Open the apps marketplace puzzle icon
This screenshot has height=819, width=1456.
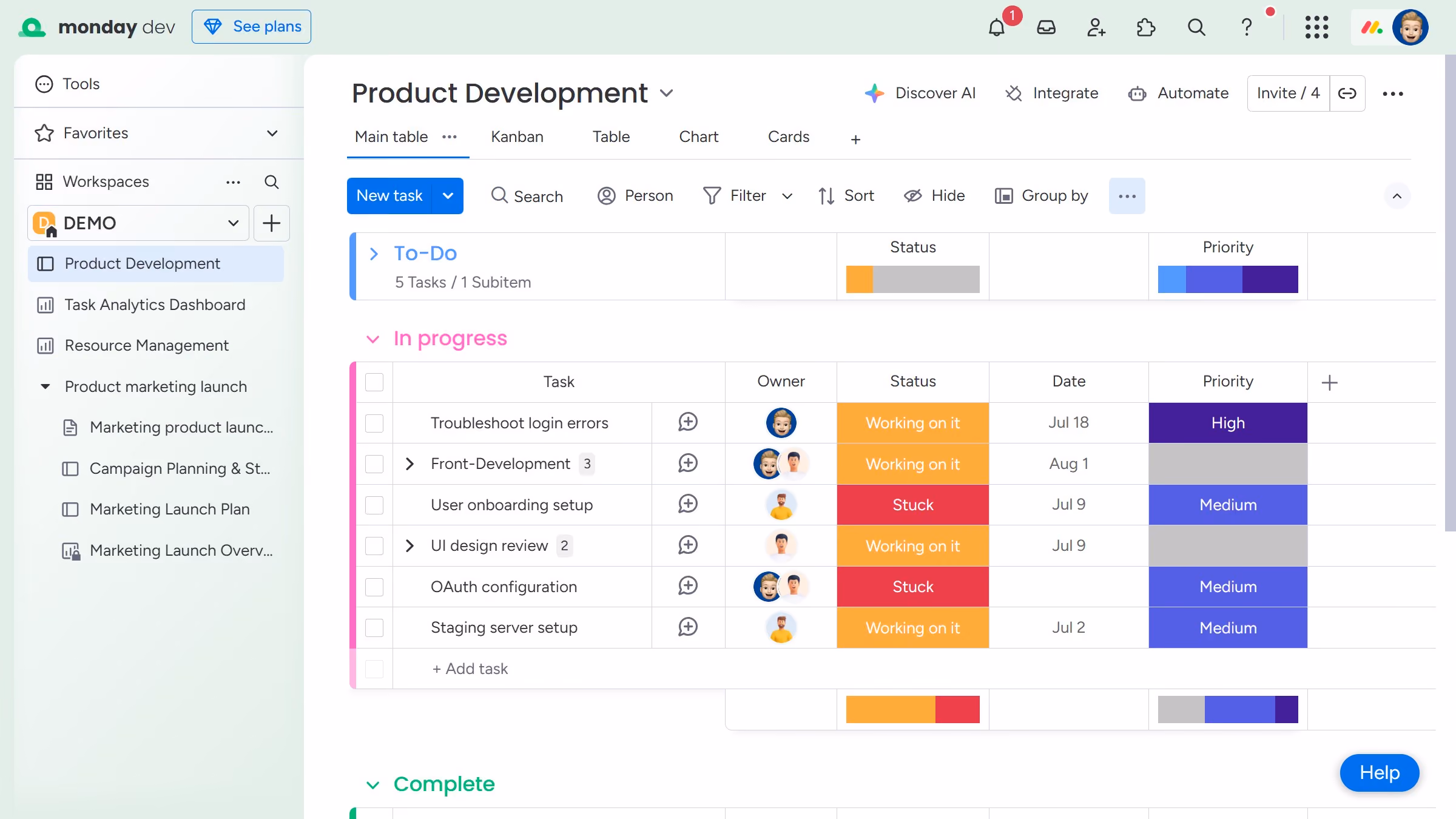pyautogui.click(x=1145, y=27)
